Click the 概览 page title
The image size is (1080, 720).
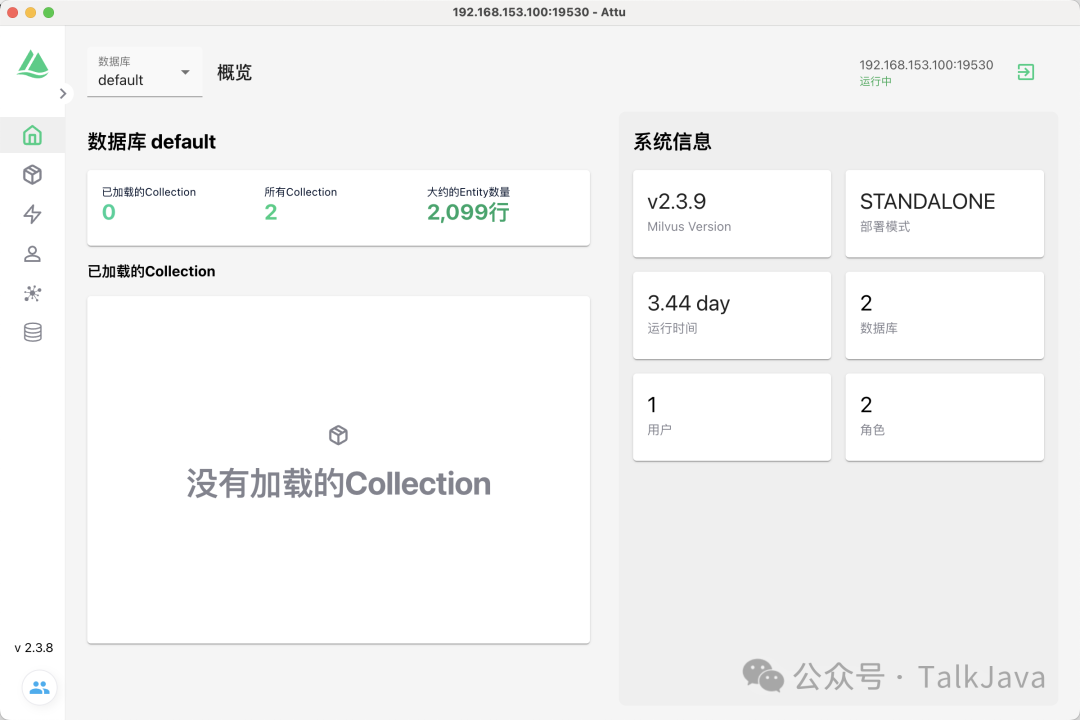click(x=234, y=72)
